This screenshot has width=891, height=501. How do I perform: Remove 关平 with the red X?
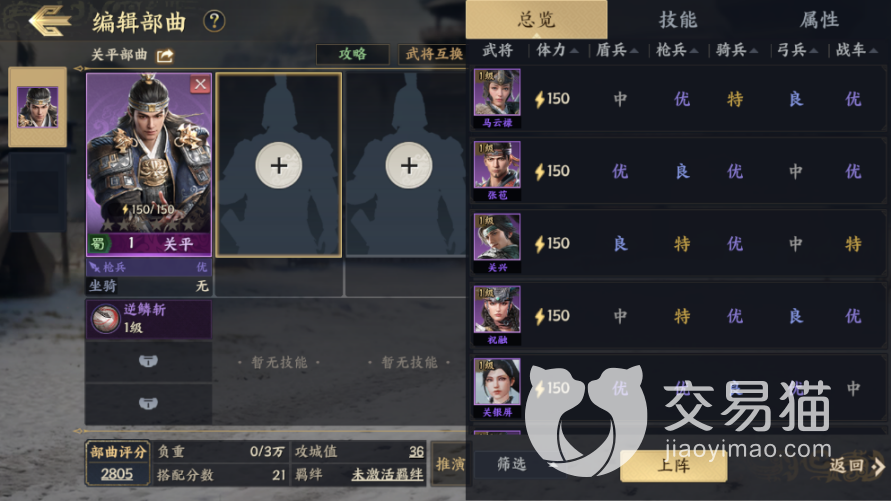(200, 84)
